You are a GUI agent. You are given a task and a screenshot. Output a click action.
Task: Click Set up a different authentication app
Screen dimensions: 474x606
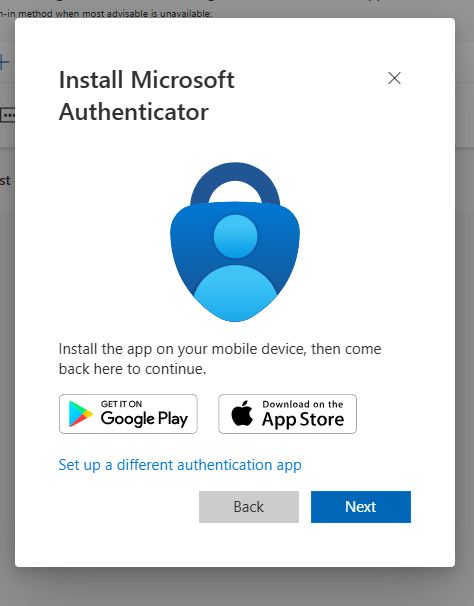coord(180,465)
